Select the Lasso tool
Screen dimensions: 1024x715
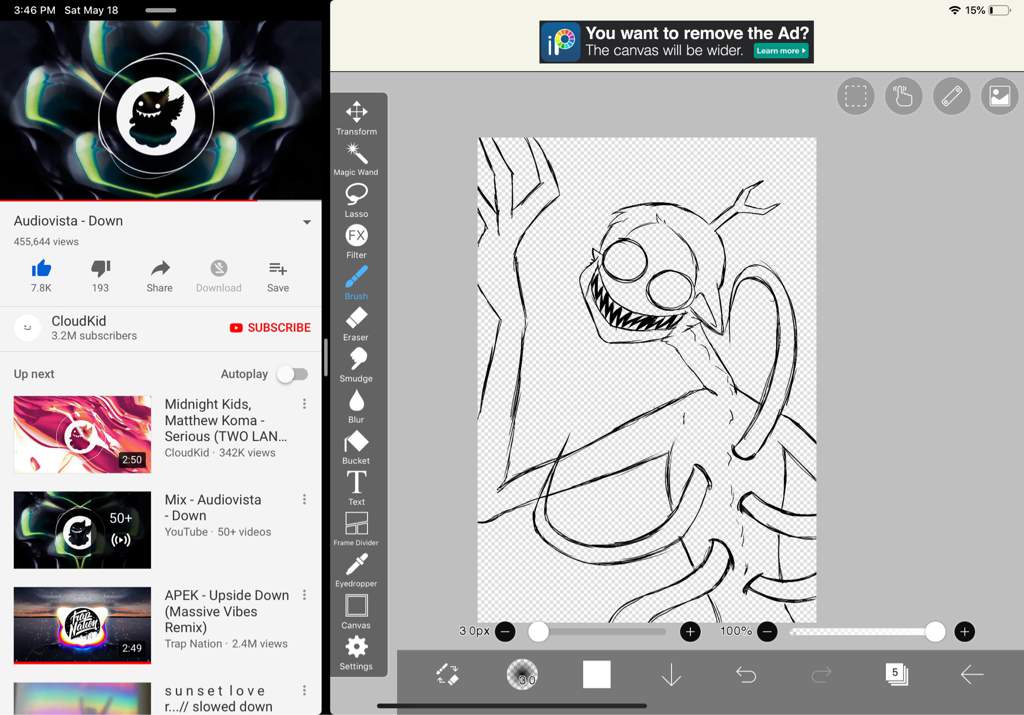[x=357, y=200]
